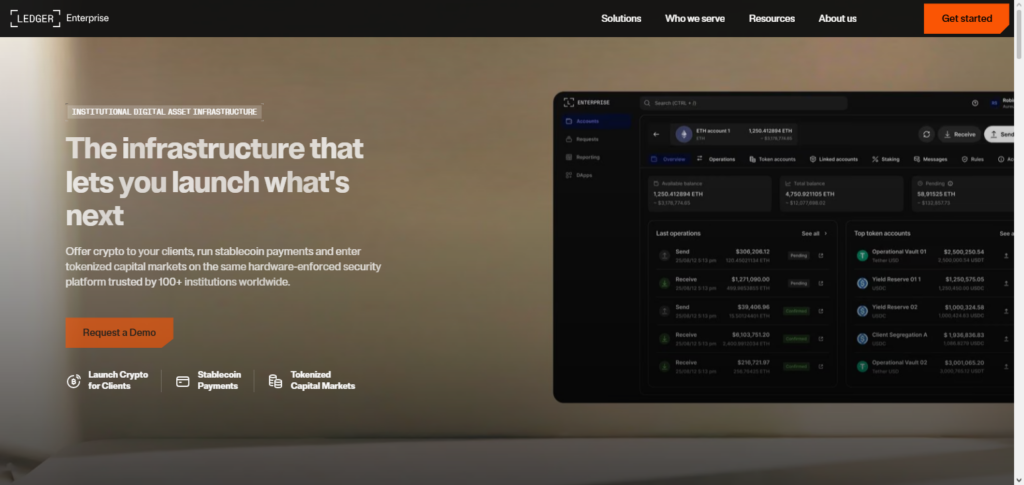Click the Launch Crypto for Clients coin icon
1024x485 pixels.
click(74, 381)
